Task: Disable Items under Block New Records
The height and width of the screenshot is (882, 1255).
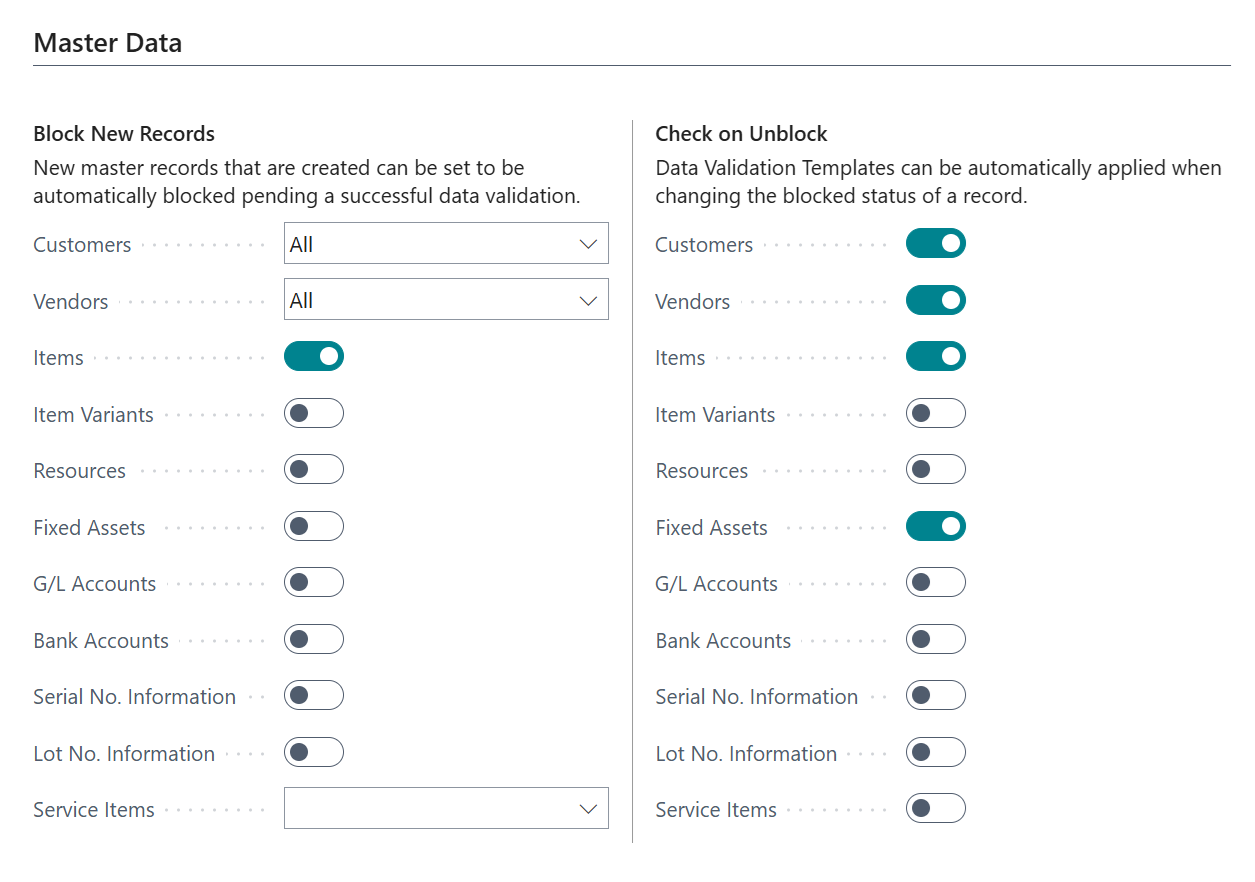Action: pos(314,356)
